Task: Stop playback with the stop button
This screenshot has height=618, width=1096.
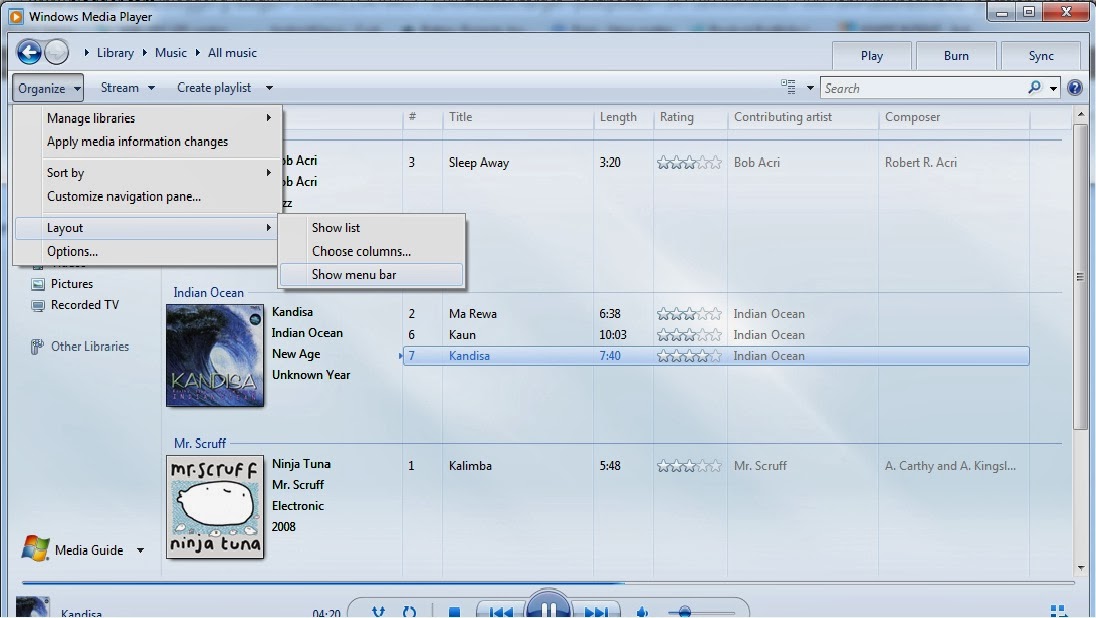Action: (x=454, y=612)
